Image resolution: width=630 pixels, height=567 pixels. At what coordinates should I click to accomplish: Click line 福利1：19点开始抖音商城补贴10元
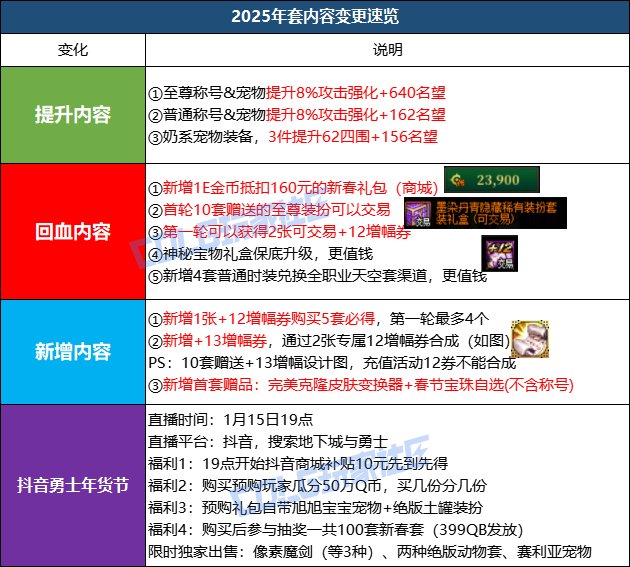click(x=298, y=464)
